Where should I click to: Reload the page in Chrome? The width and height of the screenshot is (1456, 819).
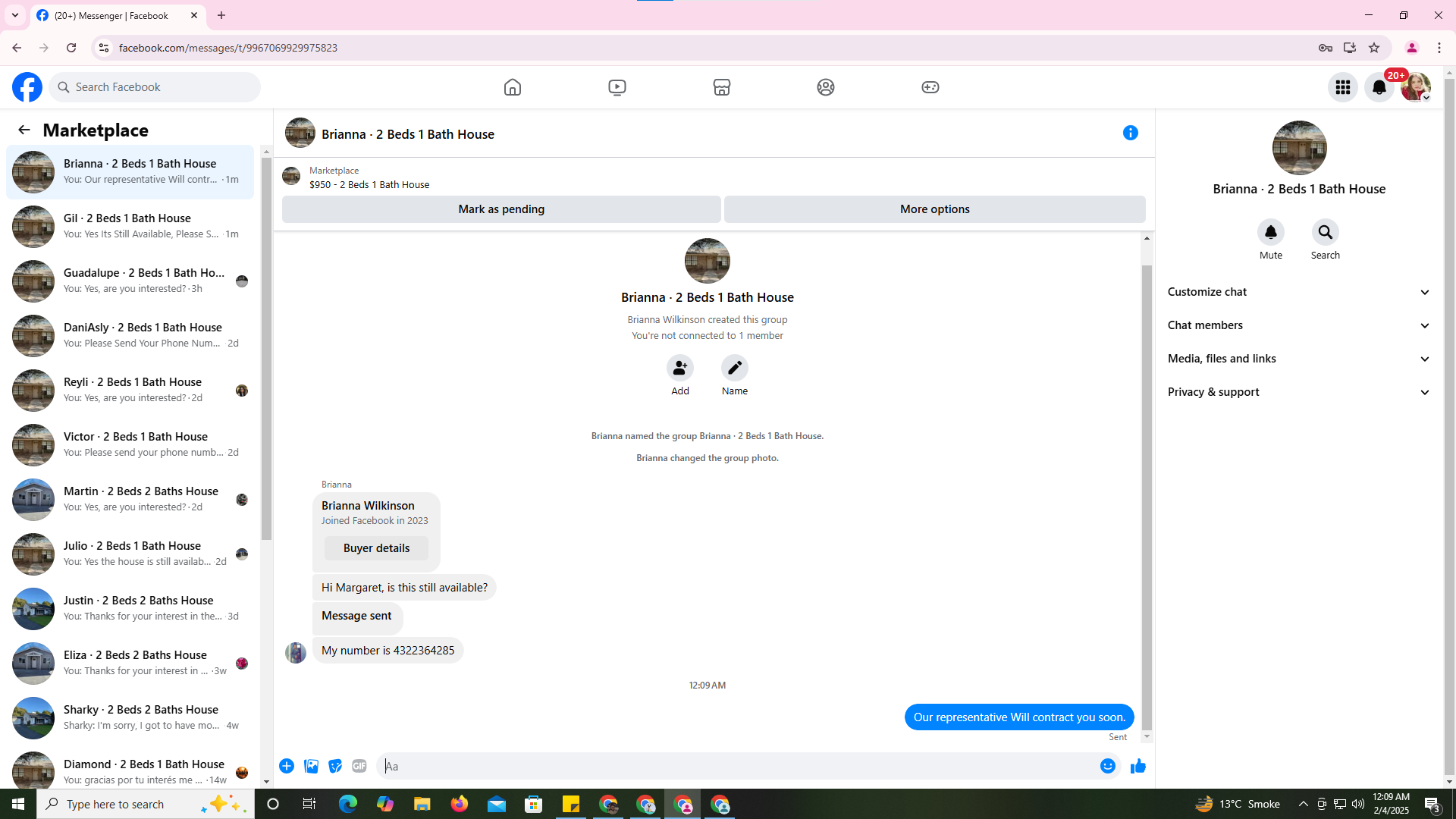tap(71, 48)
